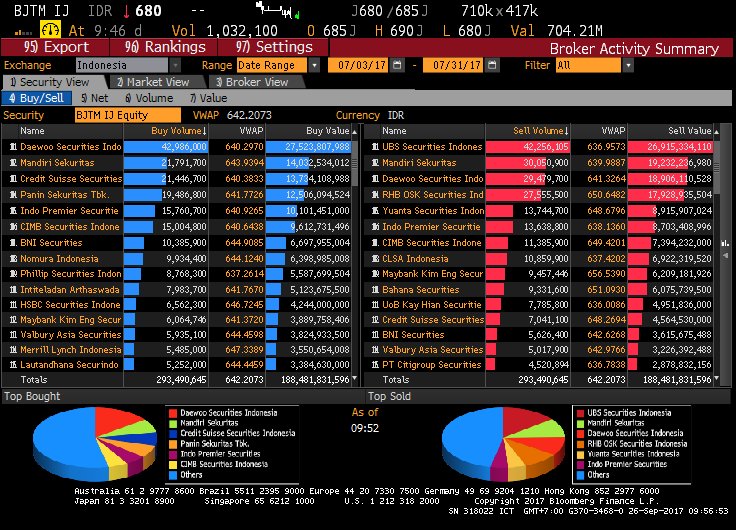Switch to the Market View tab
Screen dimensions: 736x530
[152, 82]
